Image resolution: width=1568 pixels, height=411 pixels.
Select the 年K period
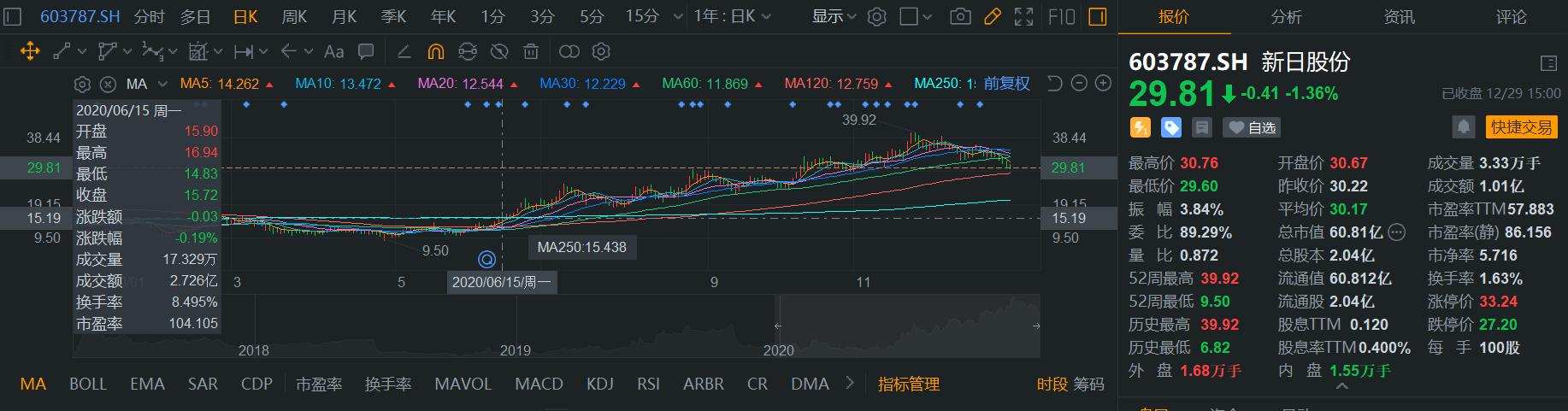443,16
